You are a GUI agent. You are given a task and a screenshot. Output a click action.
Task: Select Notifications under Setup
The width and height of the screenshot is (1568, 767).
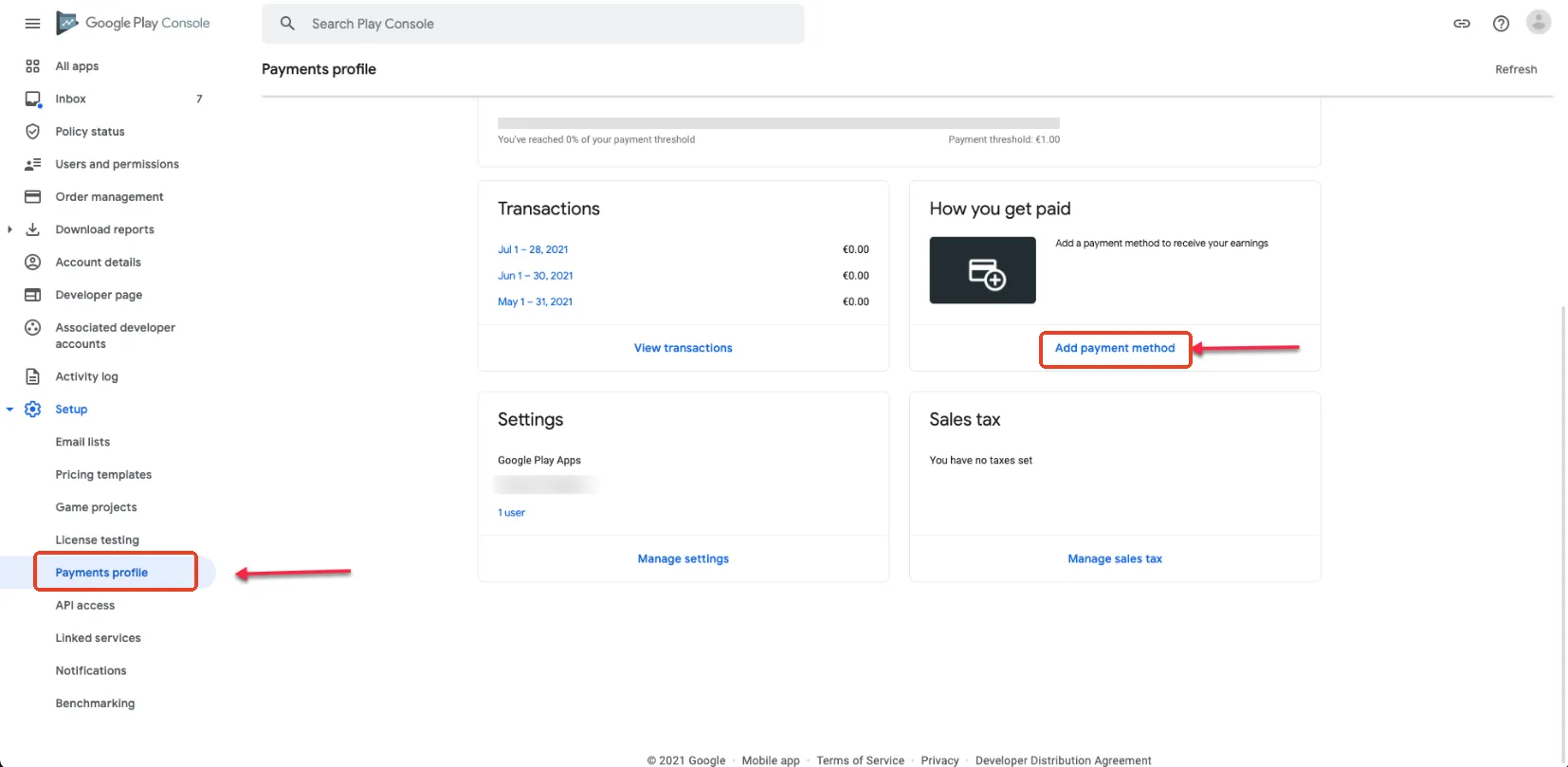click(90, 671)
